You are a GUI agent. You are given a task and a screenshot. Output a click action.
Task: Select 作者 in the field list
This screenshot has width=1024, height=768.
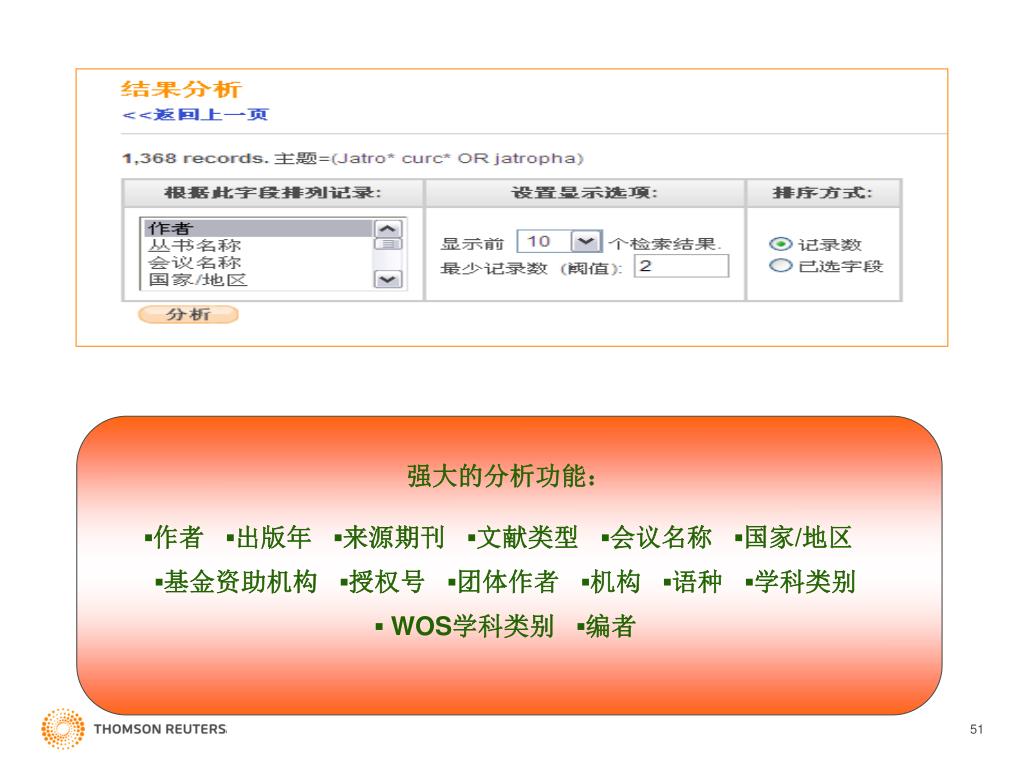point(257,228)
